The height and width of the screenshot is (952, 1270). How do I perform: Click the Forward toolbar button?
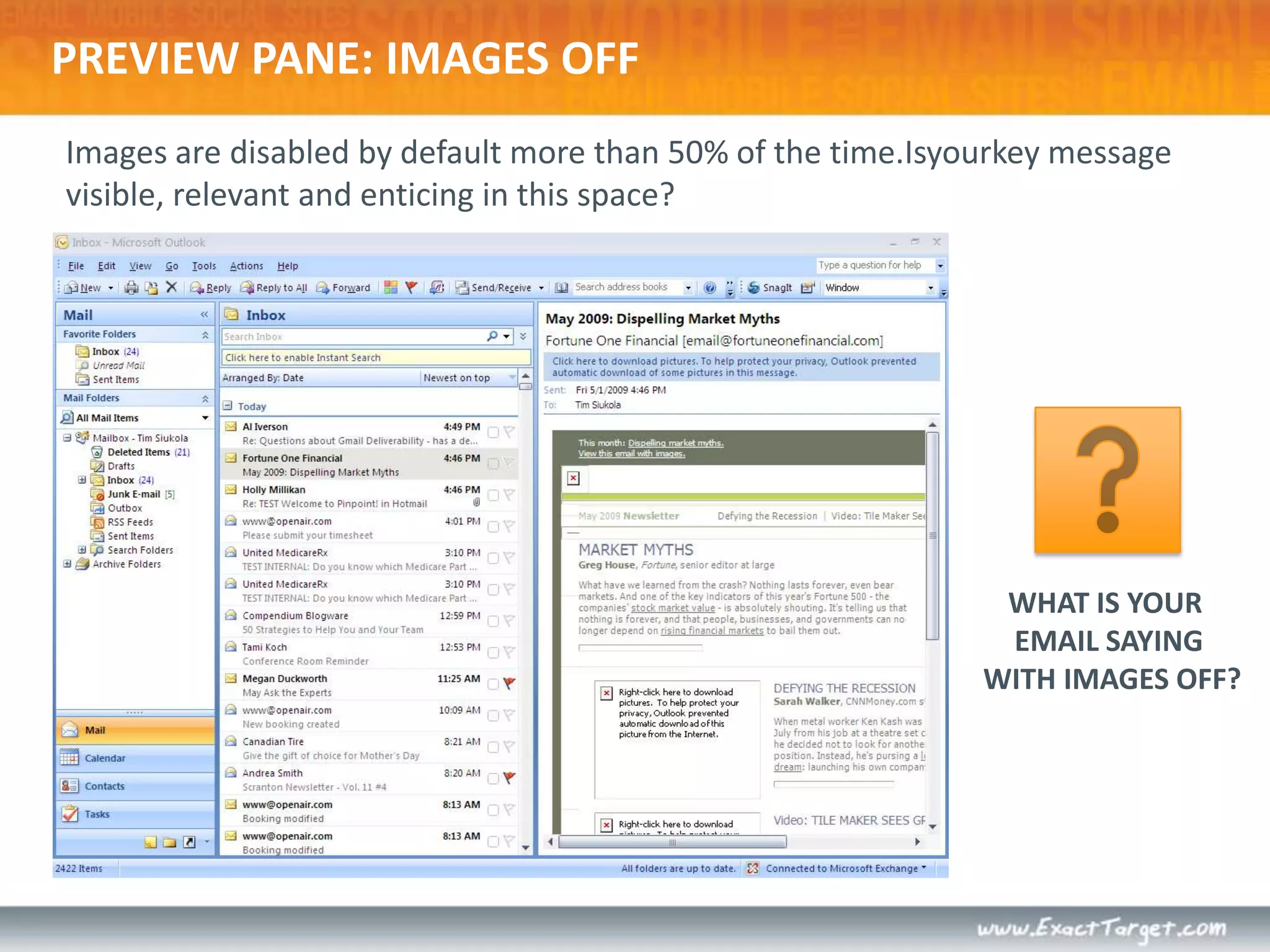344,288
